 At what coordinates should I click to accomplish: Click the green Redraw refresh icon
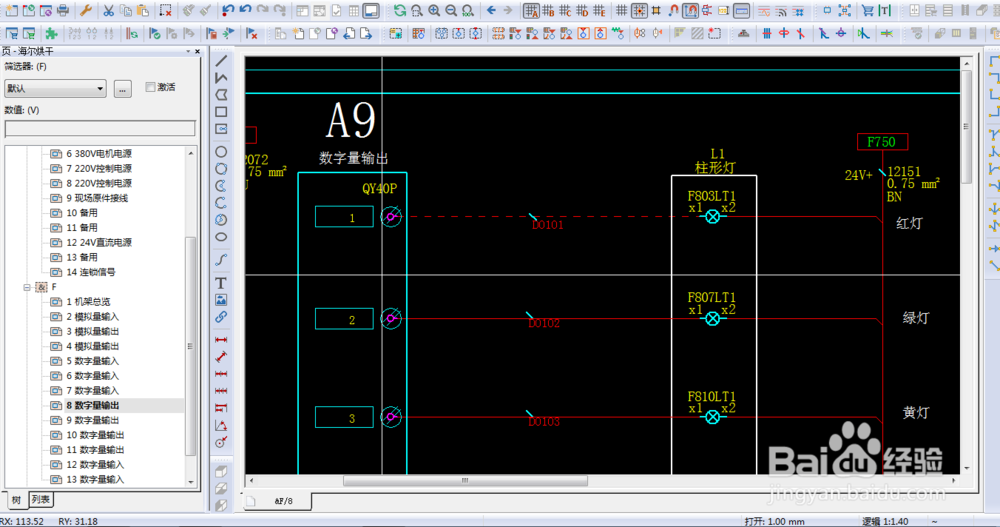[x=399, y=10]
